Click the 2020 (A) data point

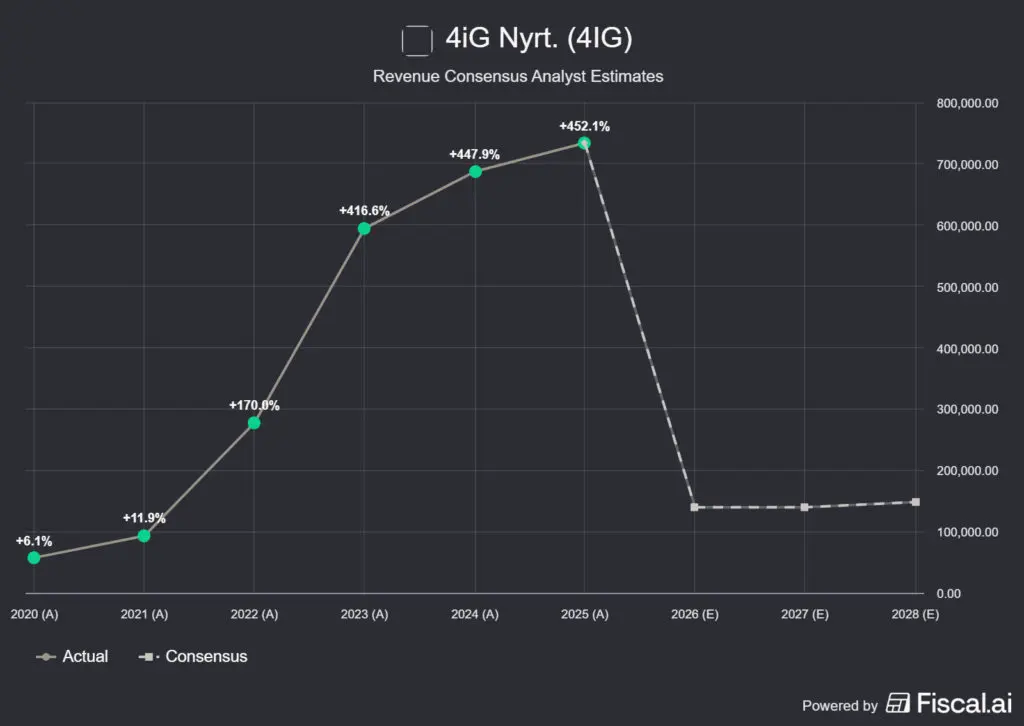click(x=34, y=558)
